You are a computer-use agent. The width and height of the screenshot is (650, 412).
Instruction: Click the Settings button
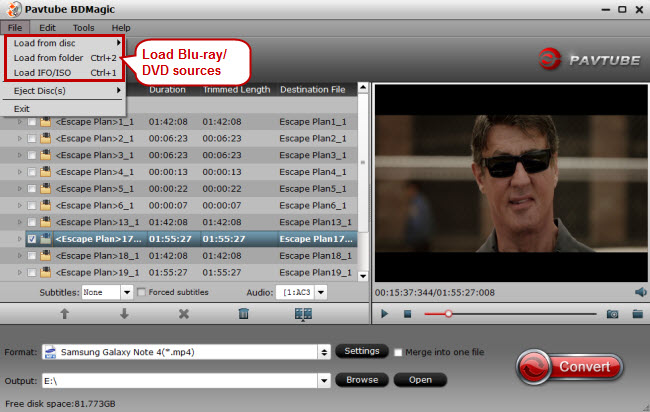click(362, 351)
